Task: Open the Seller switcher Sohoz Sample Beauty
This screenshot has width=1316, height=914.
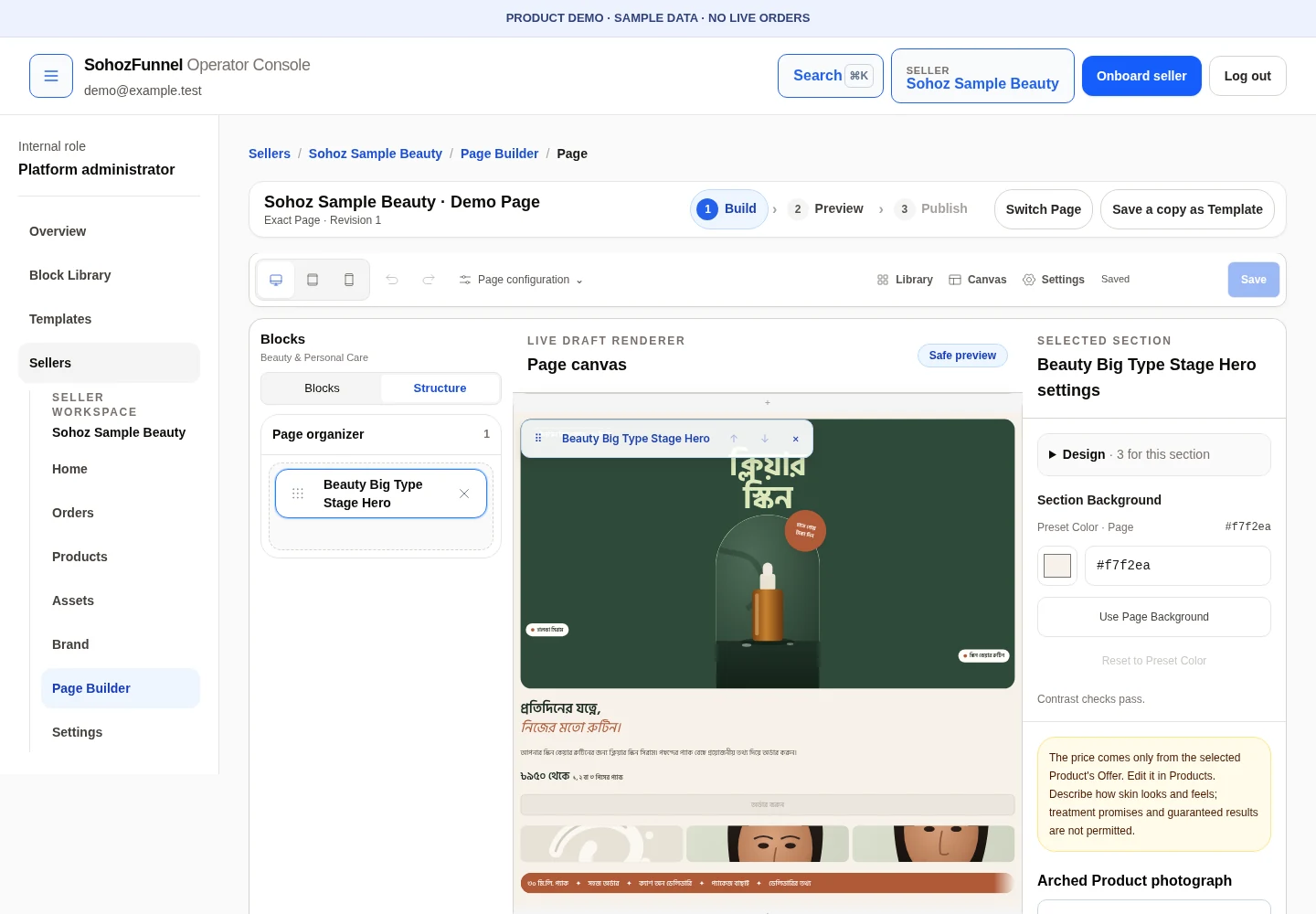Action: 982,76
